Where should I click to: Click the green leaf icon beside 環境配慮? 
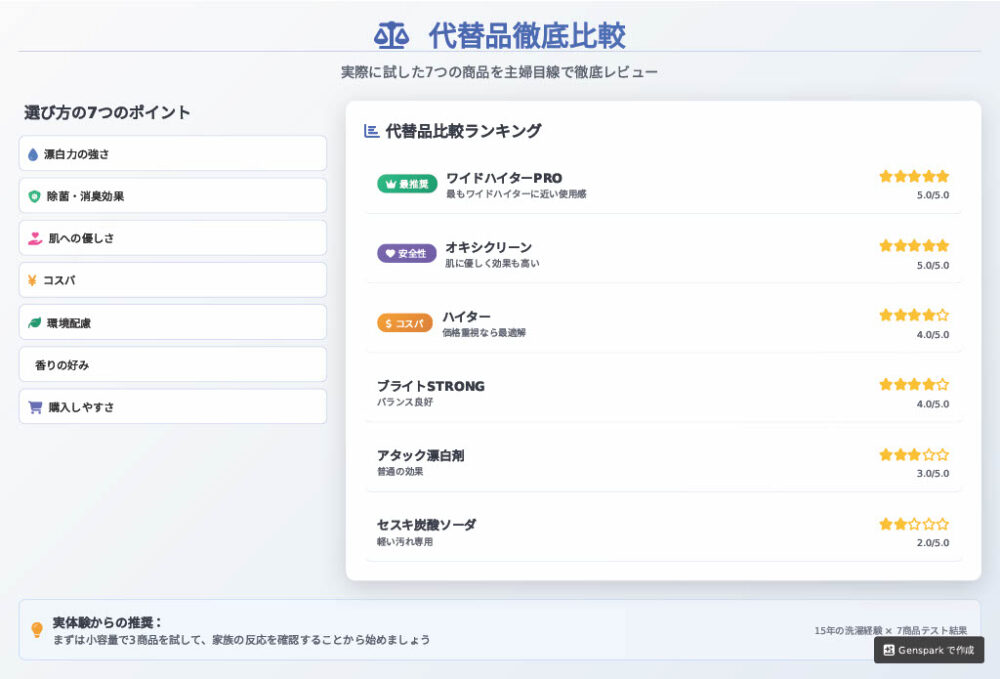tap(34, 323)
